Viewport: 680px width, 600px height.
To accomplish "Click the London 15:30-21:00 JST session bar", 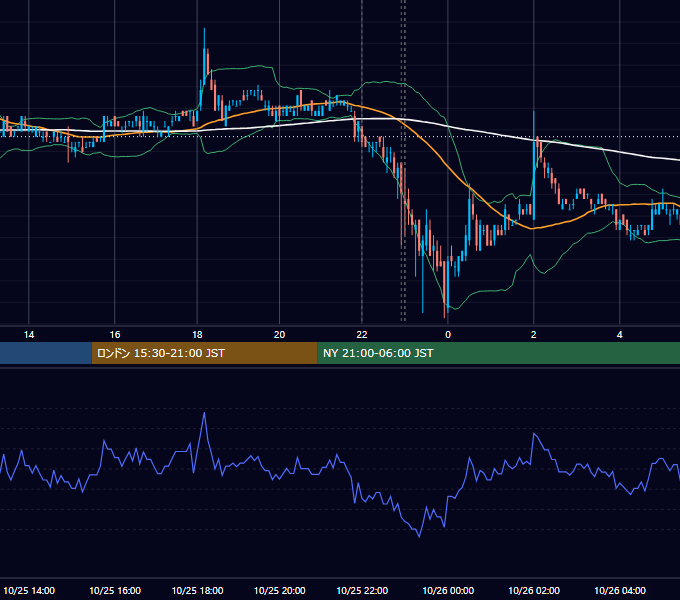I will pos(204,353).
